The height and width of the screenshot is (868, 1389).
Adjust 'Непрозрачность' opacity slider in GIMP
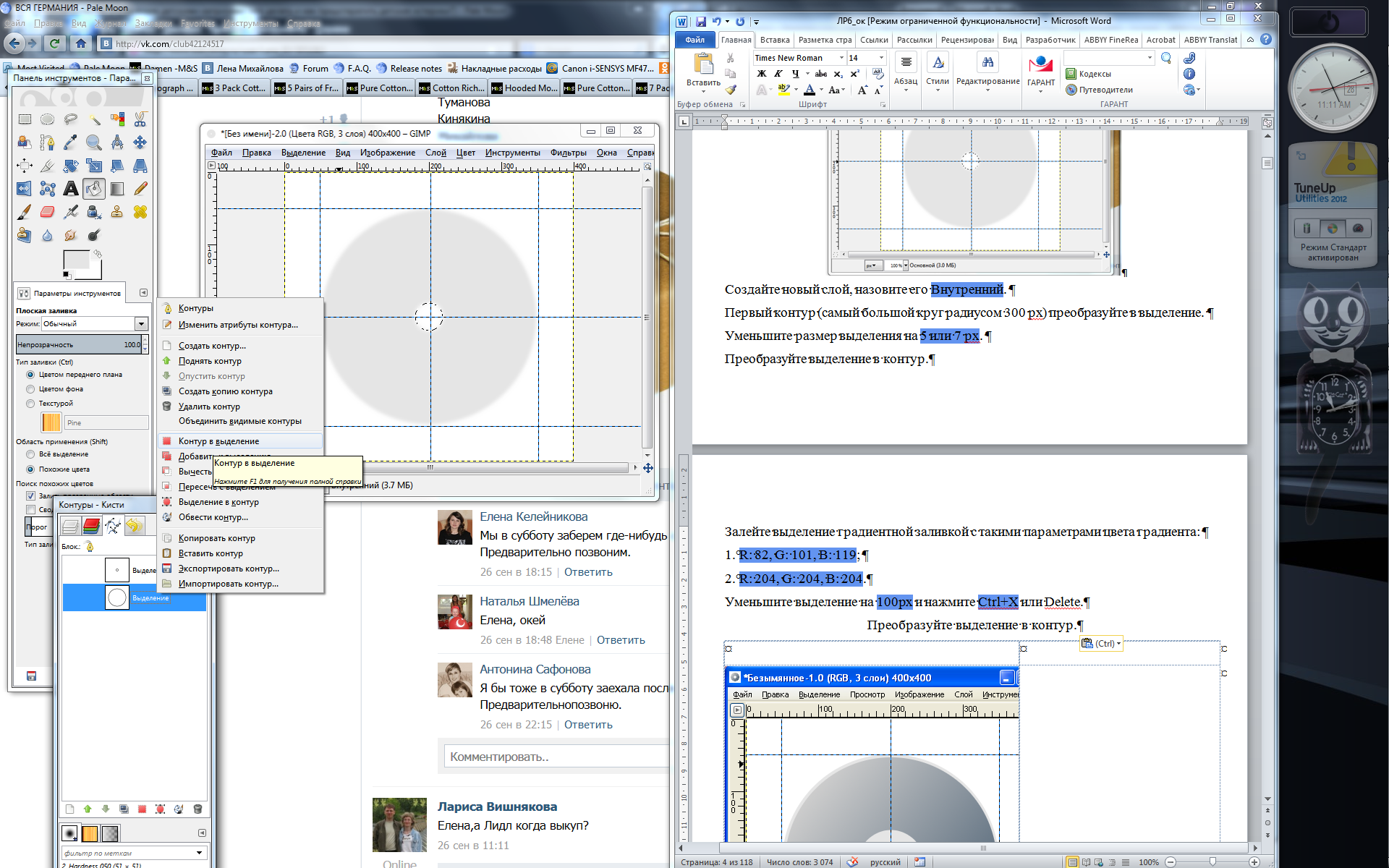pyautogui.click(x=78, y=344)
